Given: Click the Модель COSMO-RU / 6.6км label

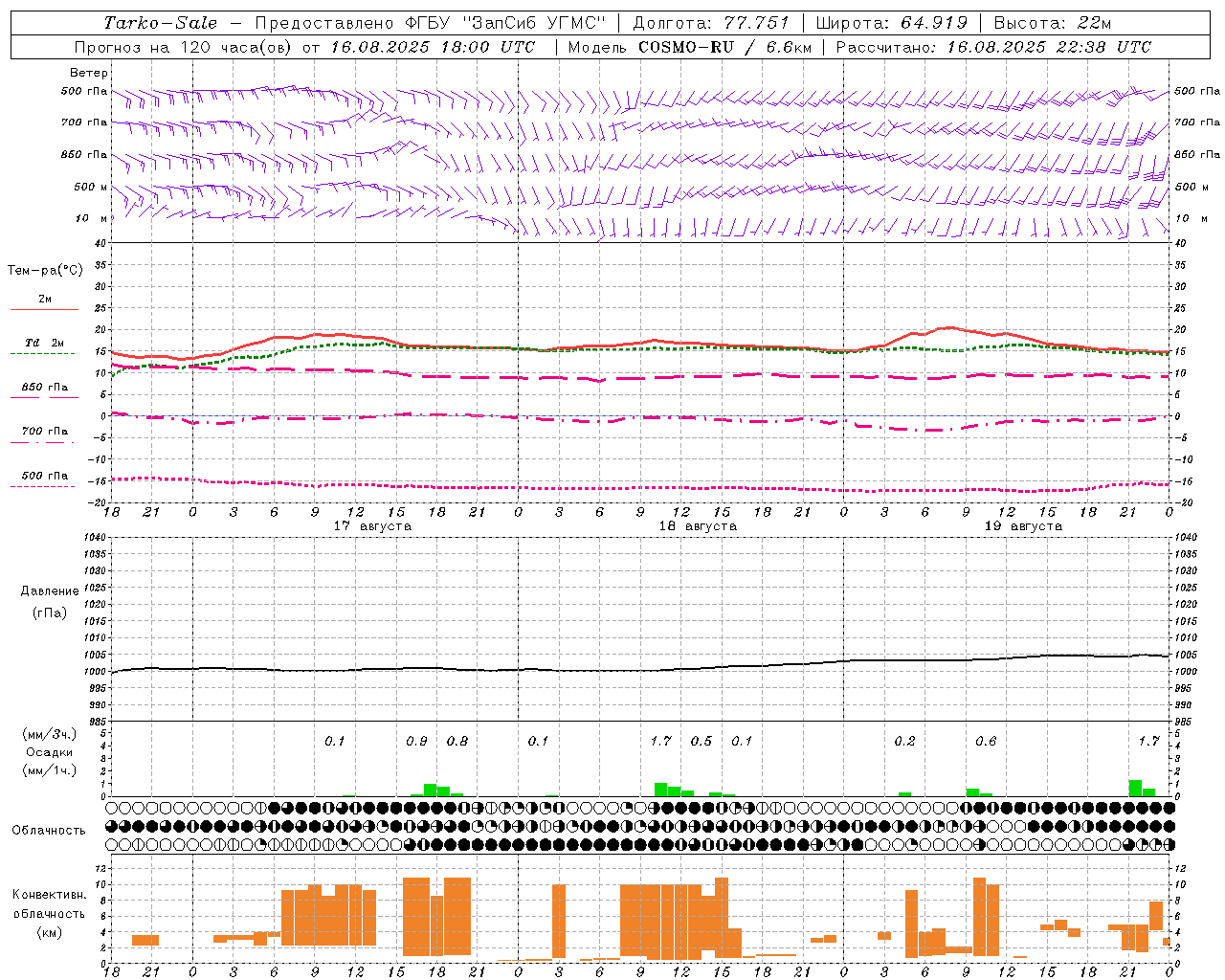Looking at the screenshot, I should coord(690,47).
